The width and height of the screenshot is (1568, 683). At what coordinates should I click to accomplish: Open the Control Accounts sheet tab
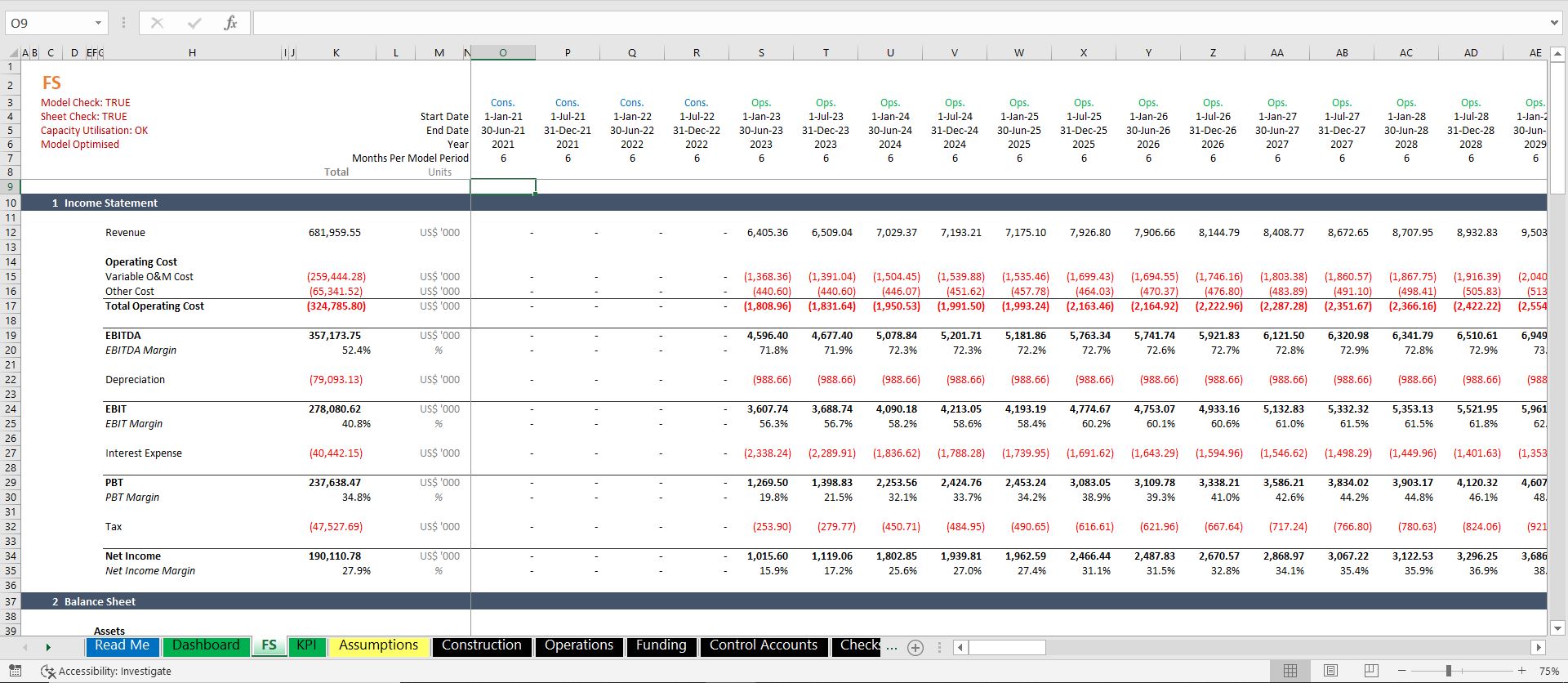(763, 645)
